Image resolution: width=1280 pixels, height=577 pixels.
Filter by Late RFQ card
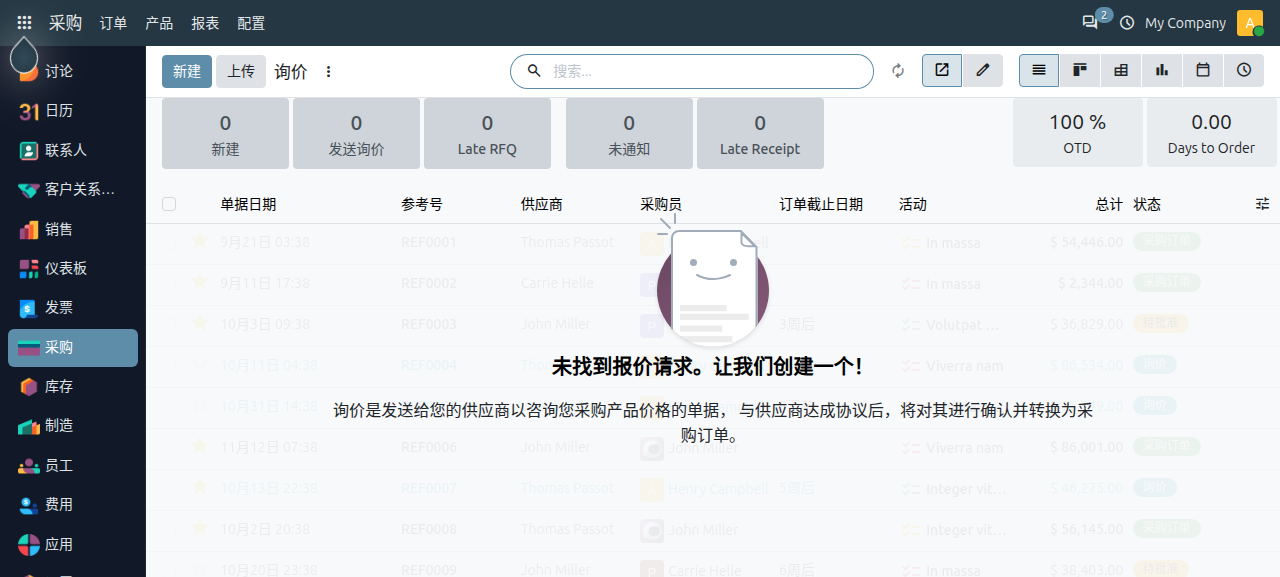click(x=487, y=133)
